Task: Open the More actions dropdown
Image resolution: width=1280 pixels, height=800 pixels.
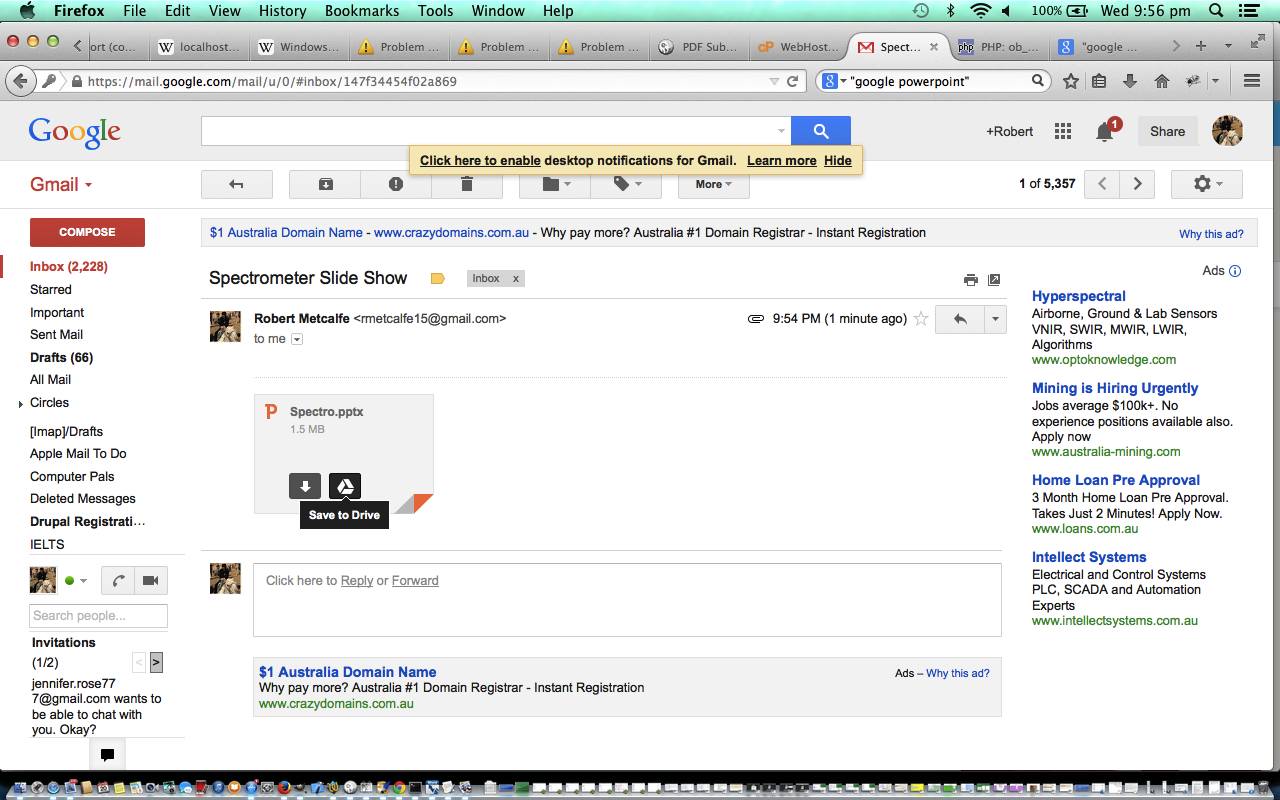Action: coord(713,184)
